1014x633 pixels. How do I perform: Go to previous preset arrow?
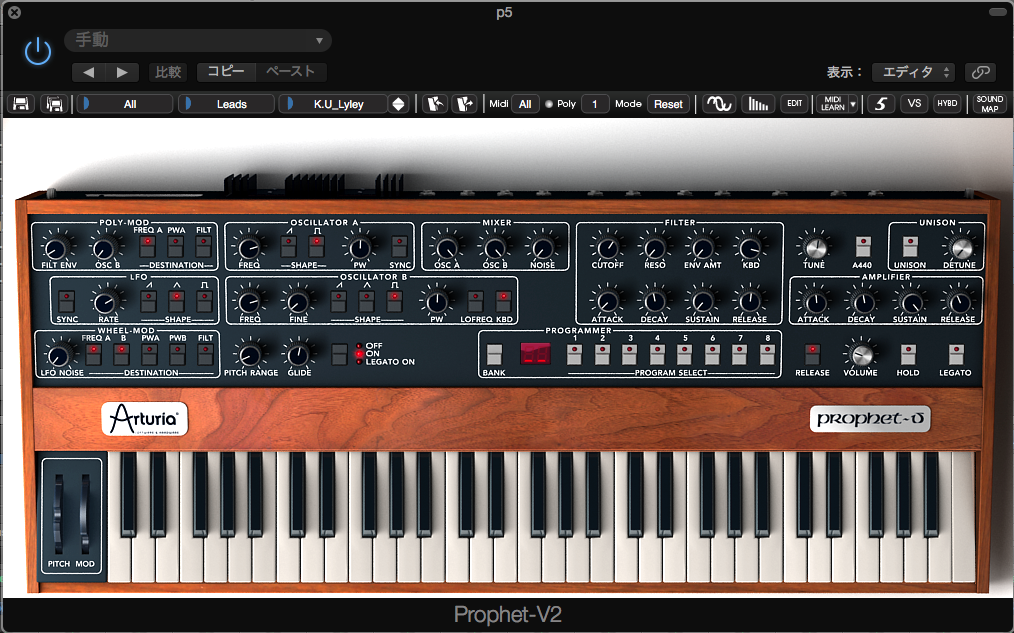point(89,72)
